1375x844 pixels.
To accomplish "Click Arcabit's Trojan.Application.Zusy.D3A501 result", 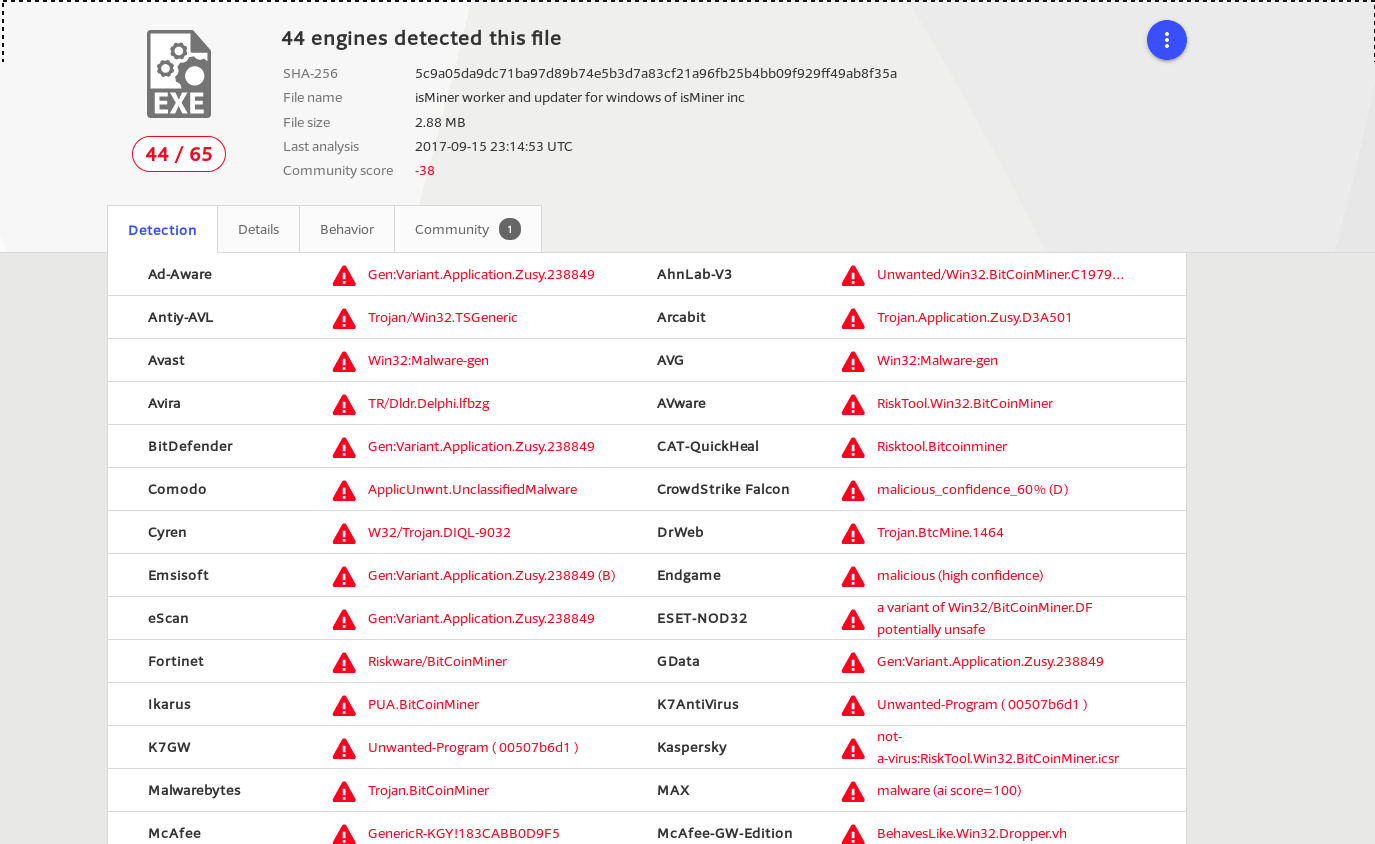I will [974, 317].
